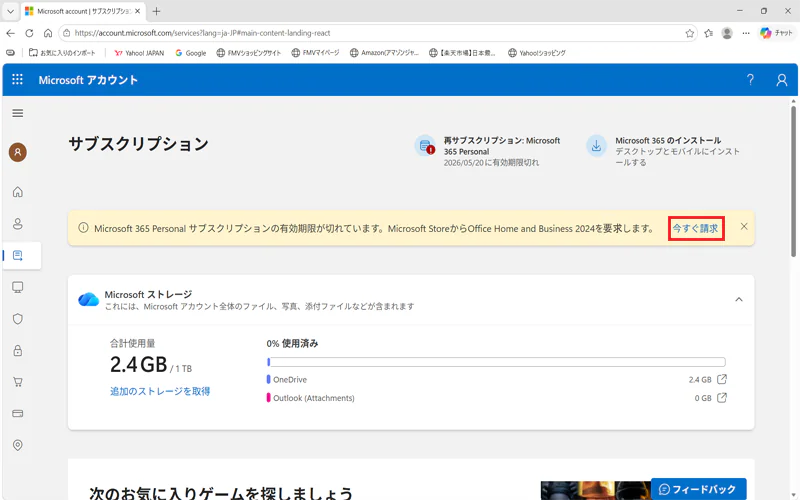This screenshot has height=500, width=800.
Task: Open OneDrive external link icon
Action: pyautogui.click(x=722, y=379)
